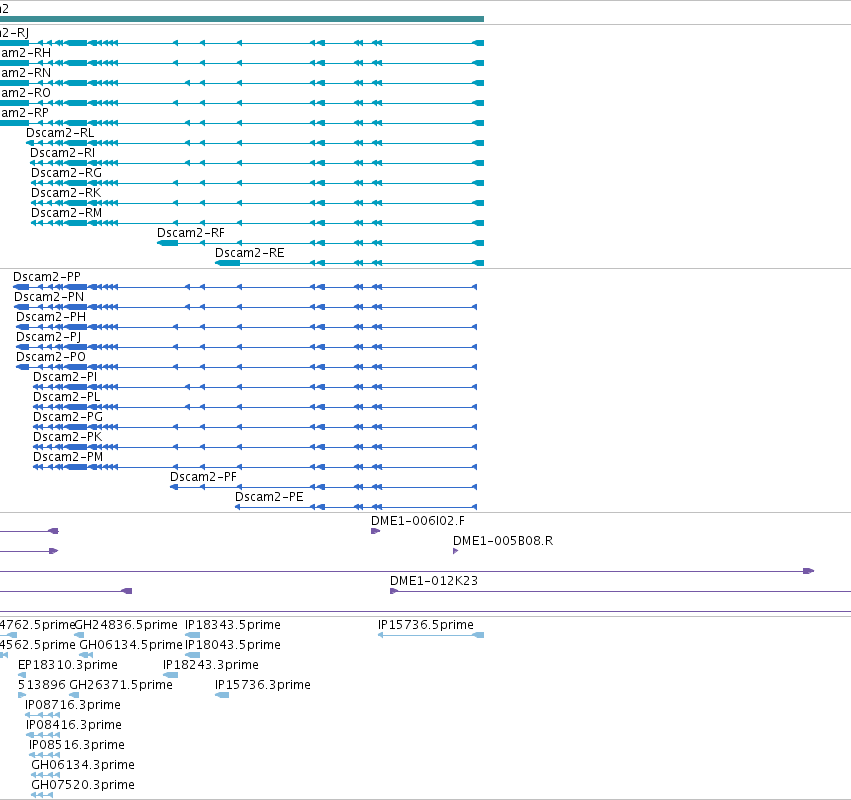Click the Dscam2-PF protein label

(204, 478)
